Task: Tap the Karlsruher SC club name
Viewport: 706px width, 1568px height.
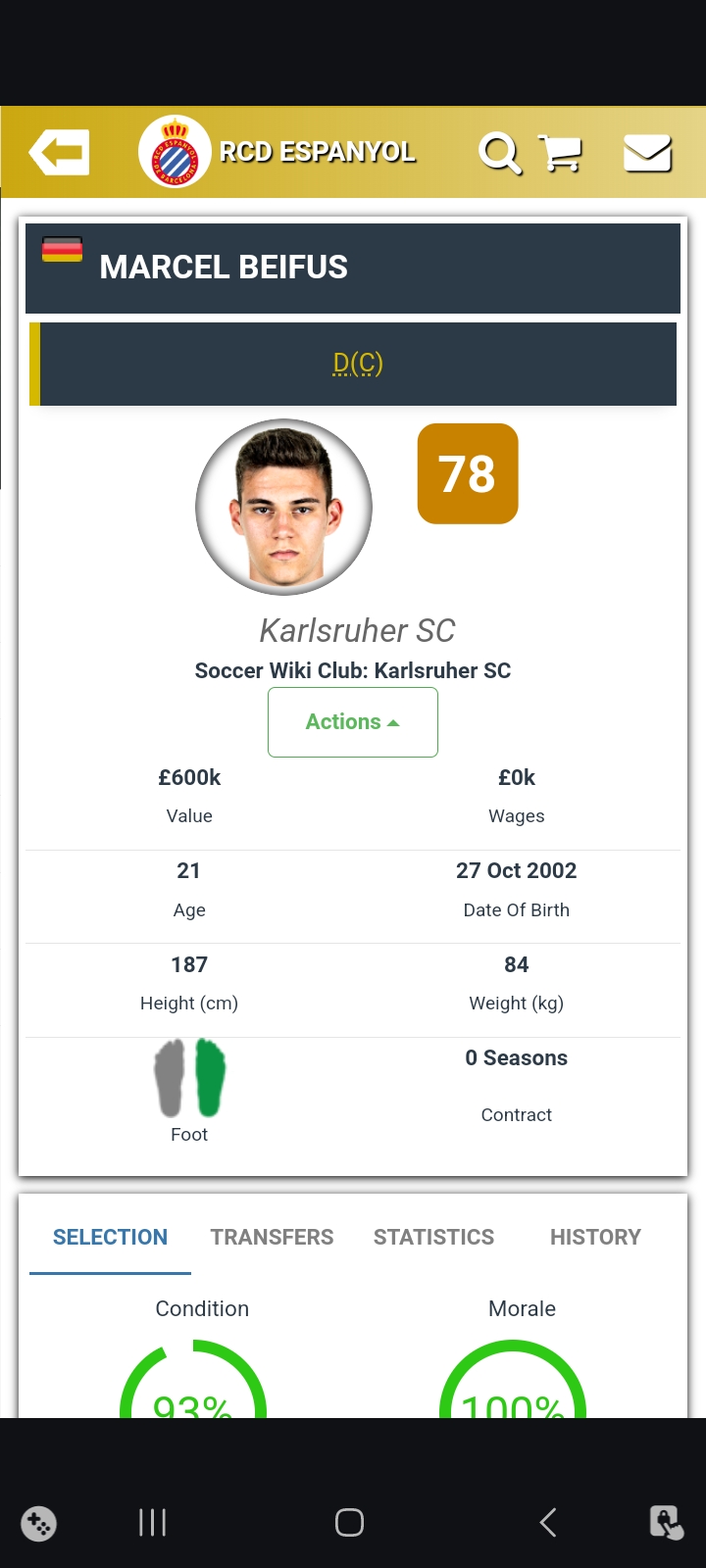Action: [x=357, y=630]
